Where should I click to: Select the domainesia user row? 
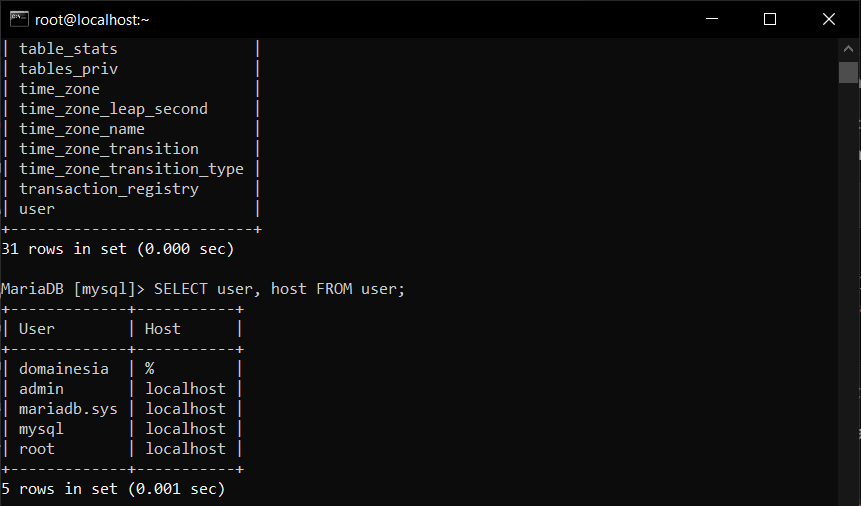64,369
